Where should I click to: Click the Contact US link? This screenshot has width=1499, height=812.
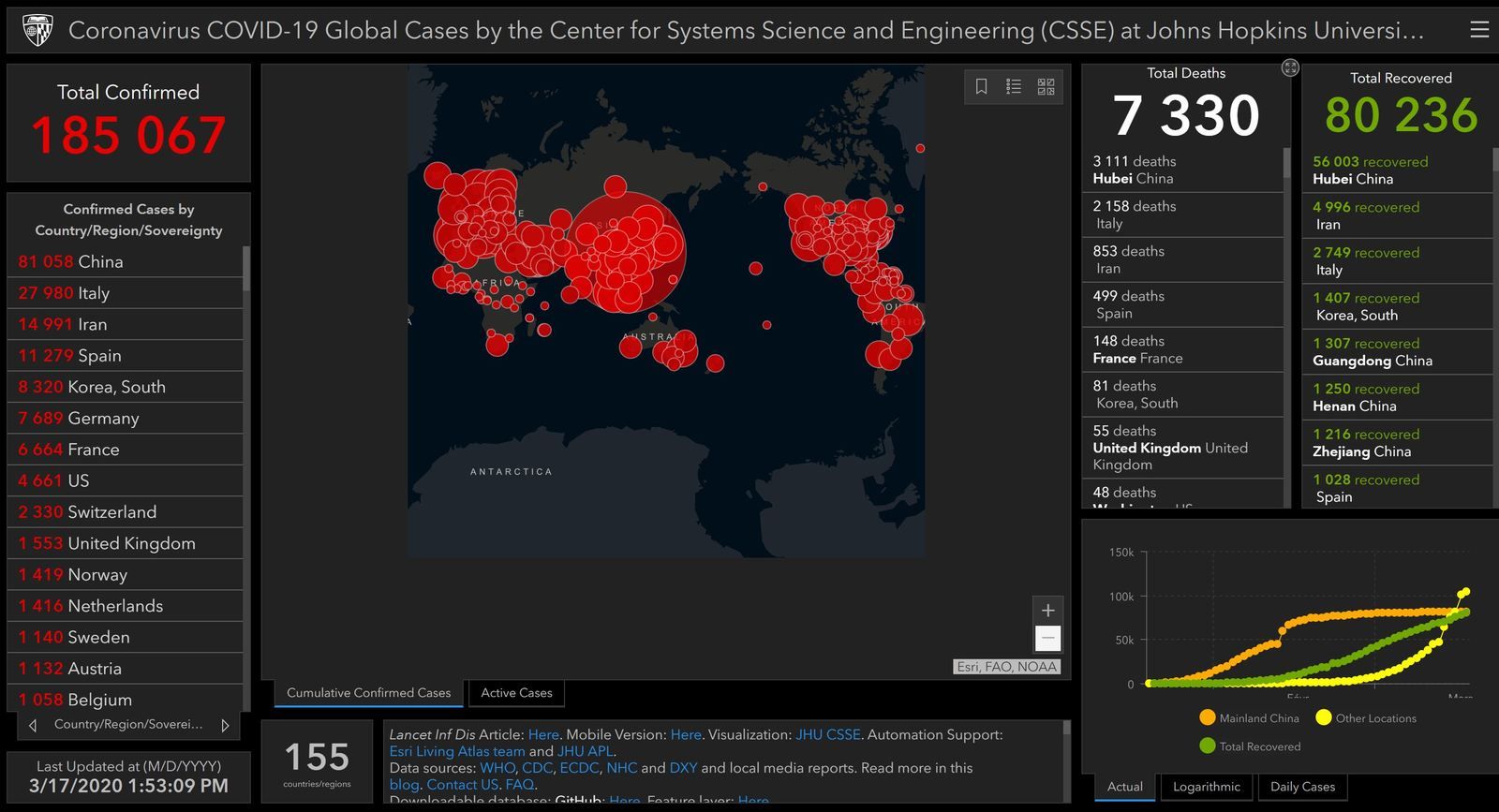(462, 785)
